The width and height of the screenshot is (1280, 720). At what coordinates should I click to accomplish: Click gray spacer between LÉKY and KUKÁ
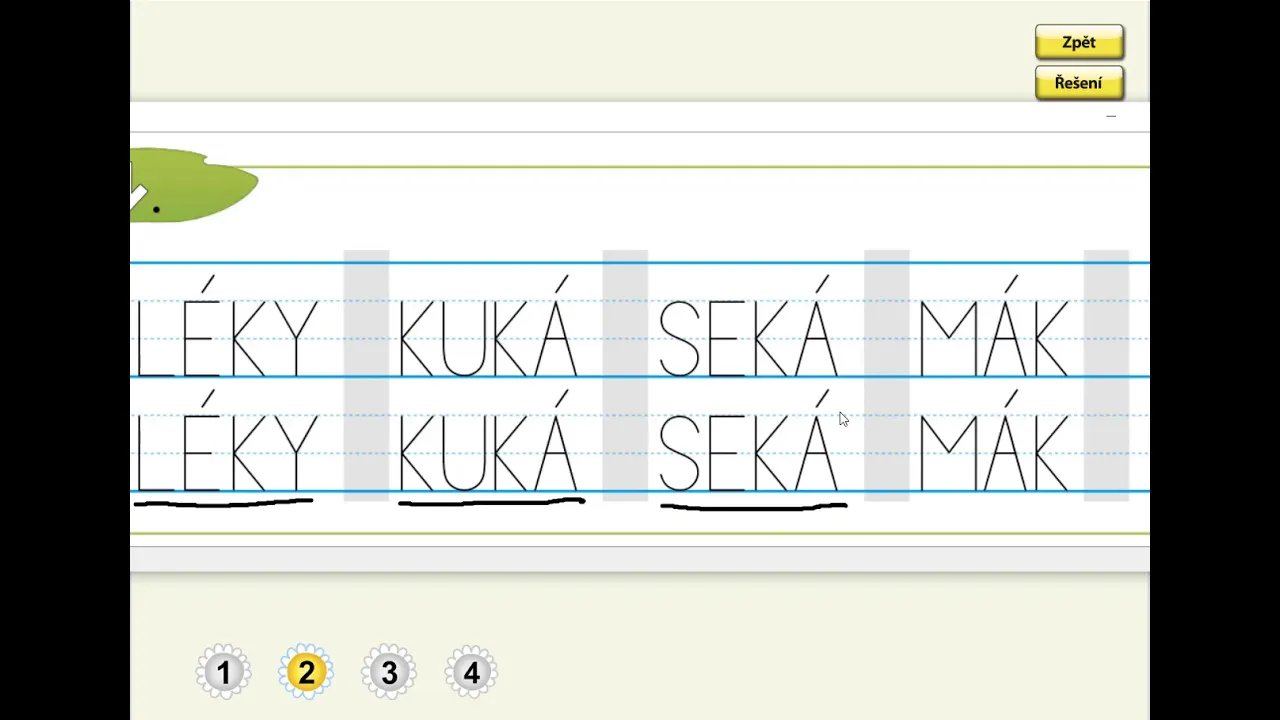(x=366, y=375)
